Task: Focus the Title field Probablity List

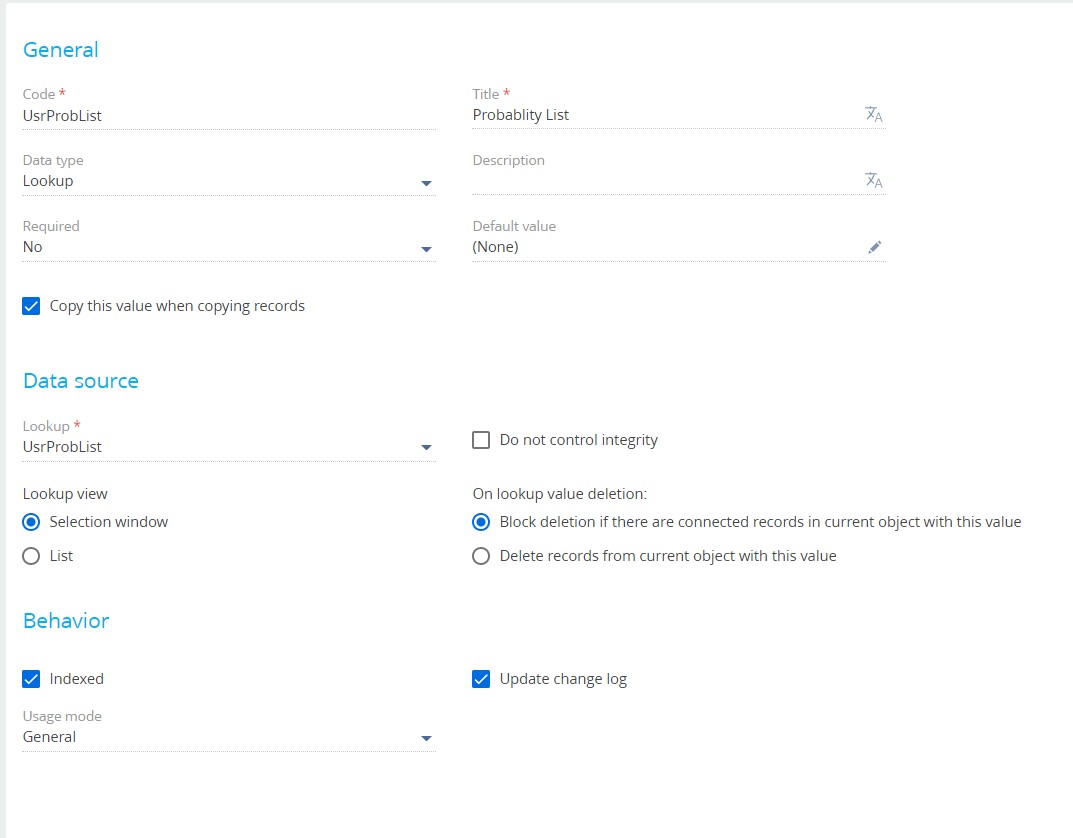Action: click(x=665, y=115)
